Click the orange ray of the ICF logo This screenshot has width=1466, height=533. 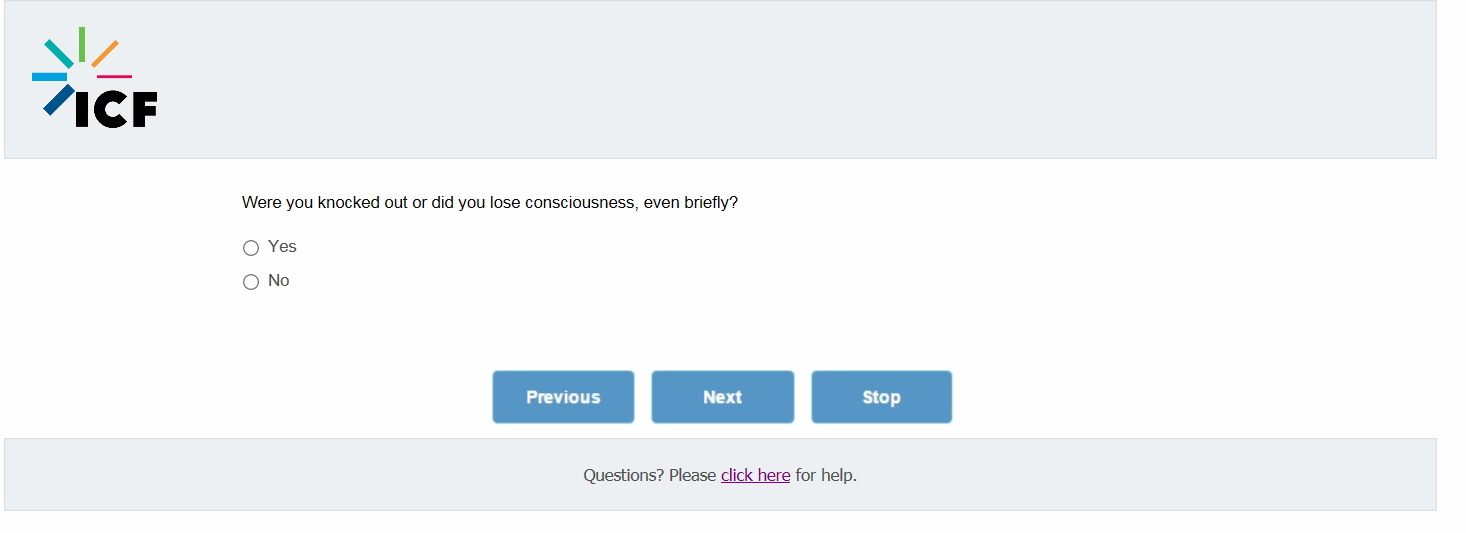click(105, 54)
